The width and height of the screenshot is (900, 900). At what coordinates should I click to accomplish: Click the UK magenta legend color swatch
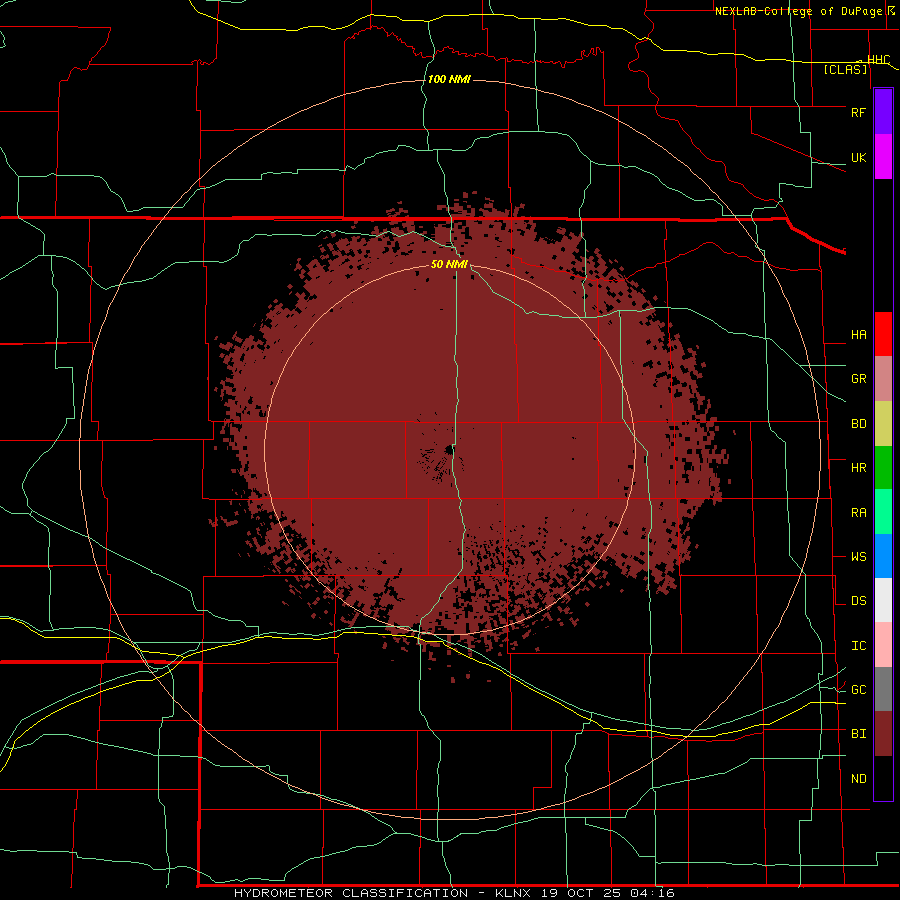tap(883, 157)
